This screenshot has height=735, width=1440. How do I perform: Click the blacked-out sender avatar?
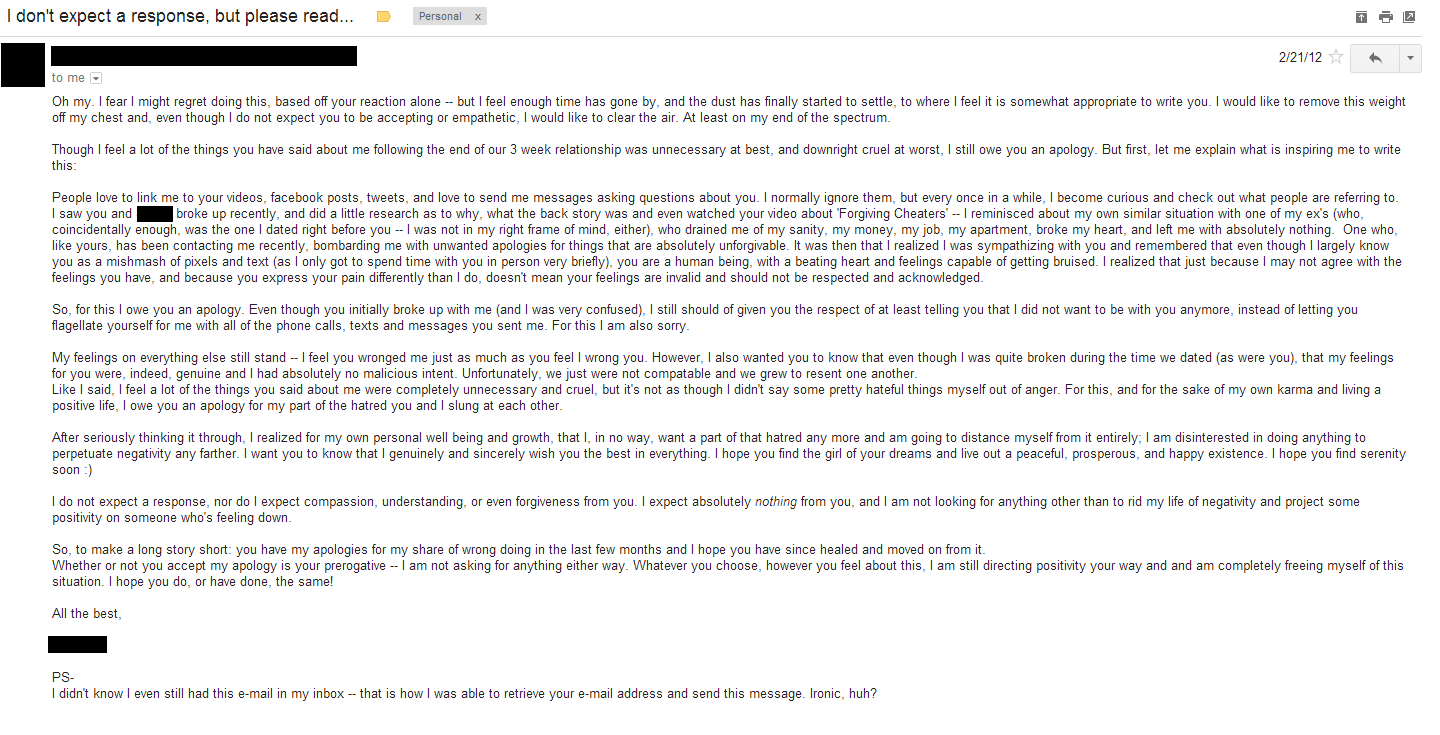point(23,64)
